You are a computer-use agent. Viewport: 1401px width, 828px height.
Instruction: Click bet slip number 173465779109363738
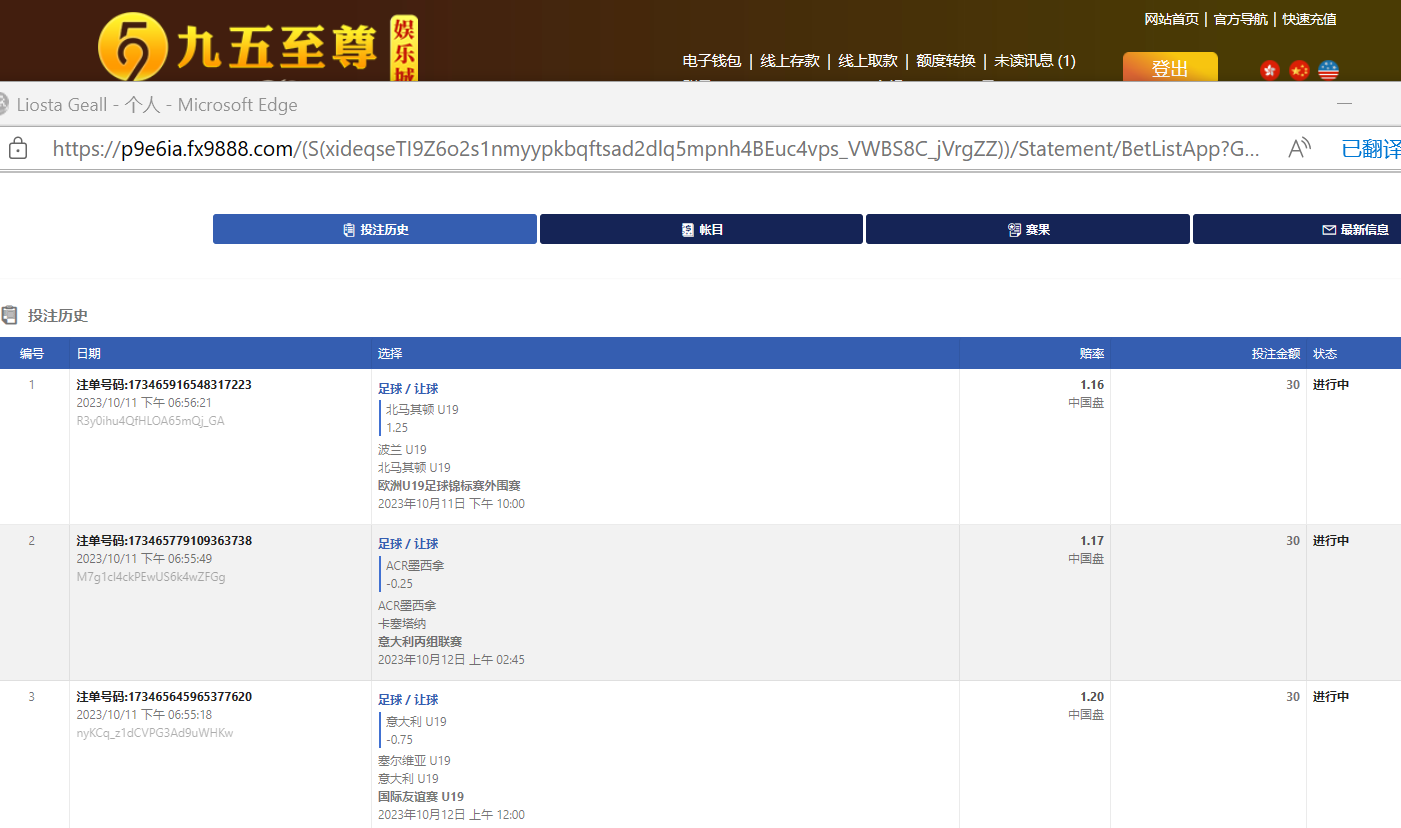click(x=164, y=541)
